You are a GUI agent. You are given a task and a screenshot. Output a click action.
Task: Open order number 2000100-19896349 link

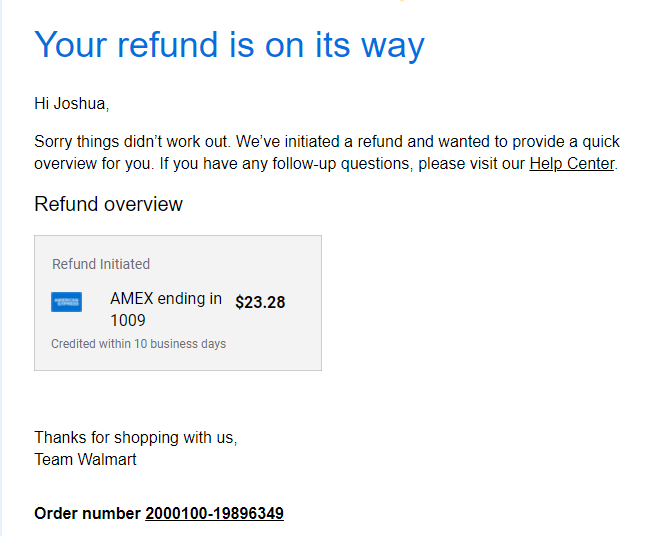tap(215, 513)
